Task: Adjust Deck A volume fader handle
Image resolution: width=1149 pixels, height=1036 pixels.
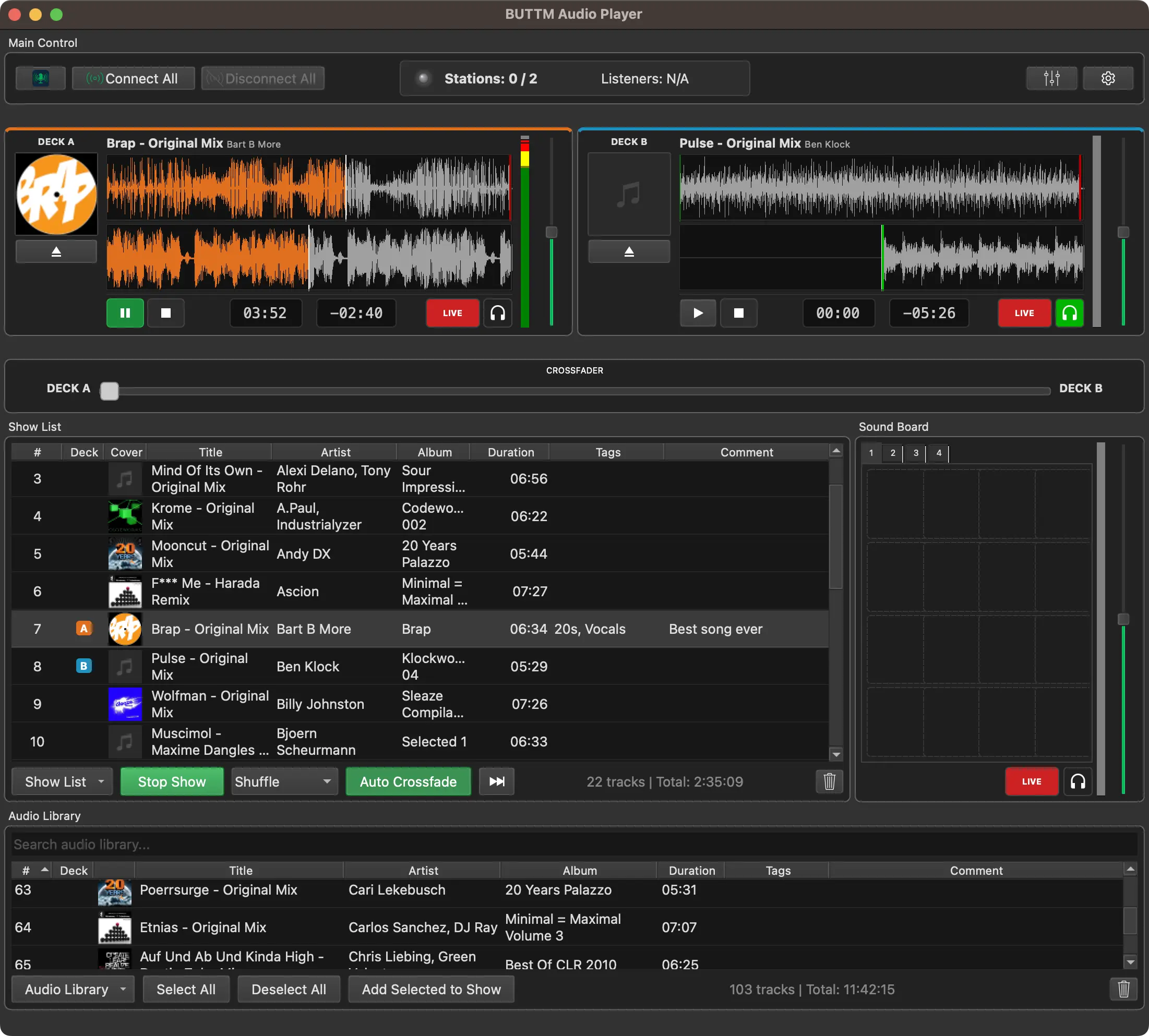Action: 551,232
